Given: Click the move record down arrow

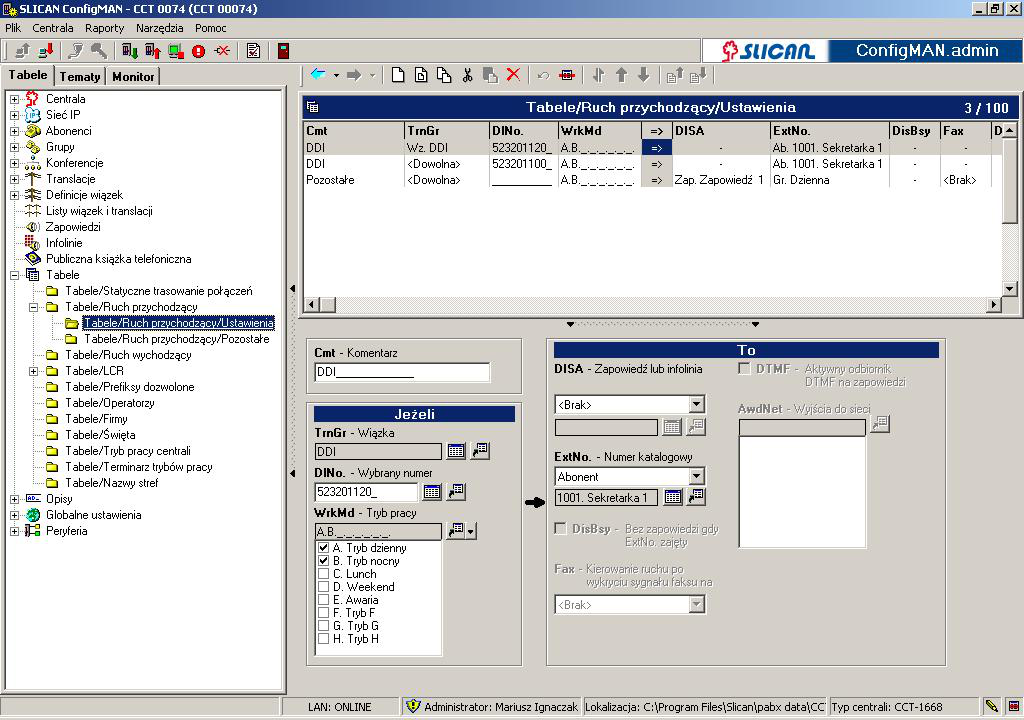Looking at the screenshot, I should click(x=644, y=75).
